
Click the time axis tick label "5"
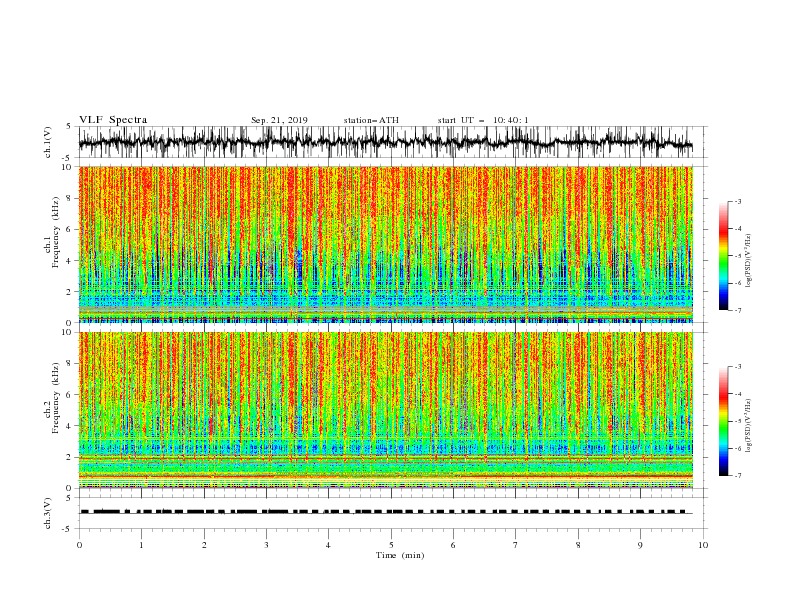[x=391, y=545]
